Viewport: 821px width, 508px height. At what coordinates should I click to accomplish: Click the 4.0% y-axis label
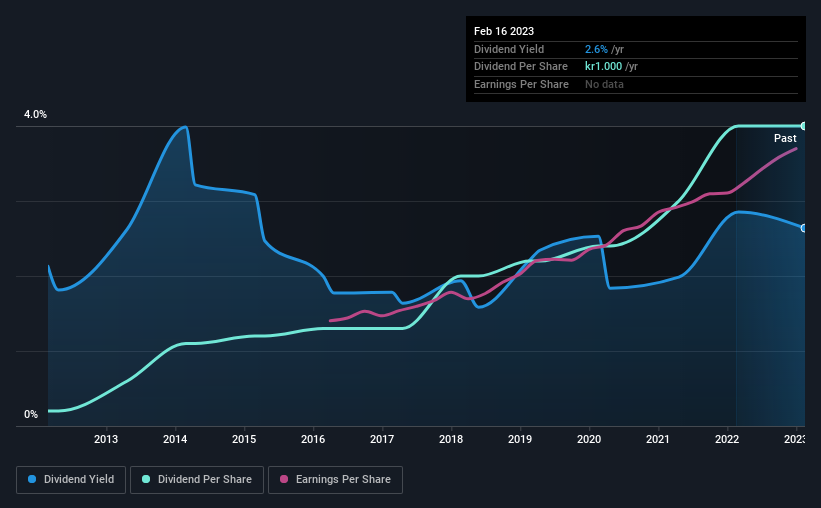point(35,114)
